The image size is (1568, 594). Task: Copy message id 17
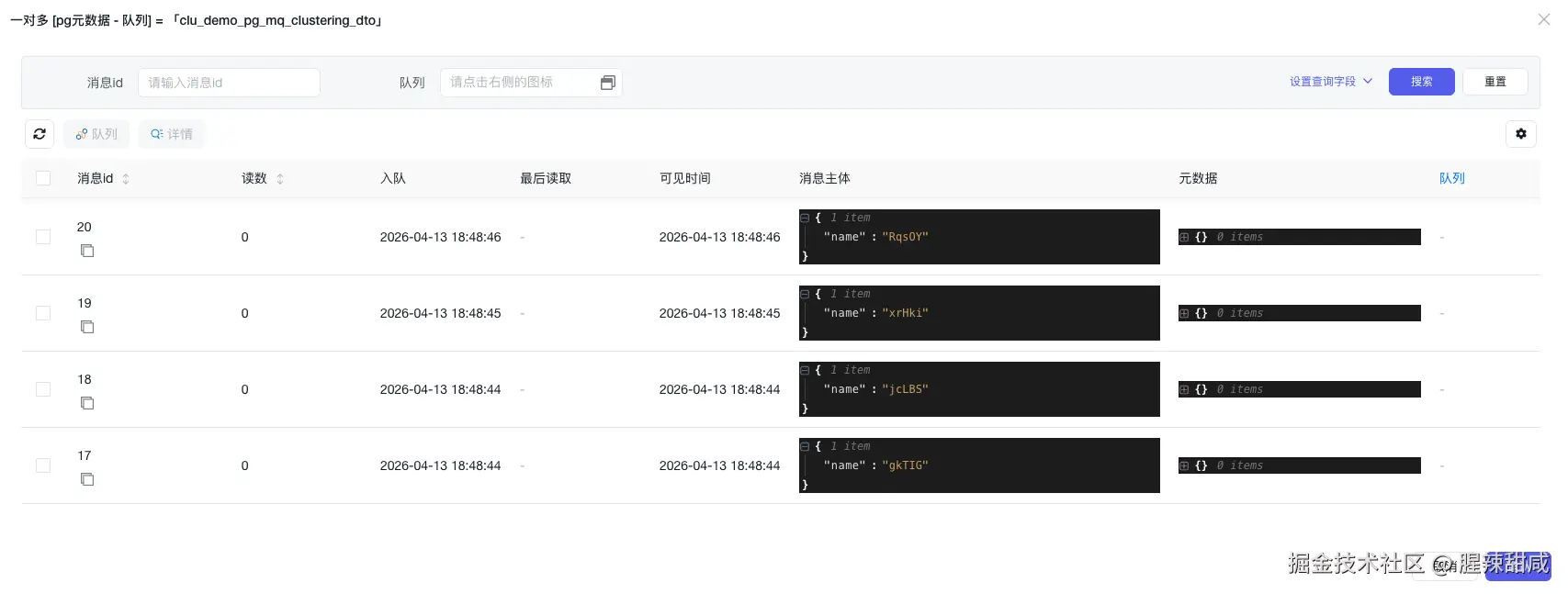[x=87, y=479]
